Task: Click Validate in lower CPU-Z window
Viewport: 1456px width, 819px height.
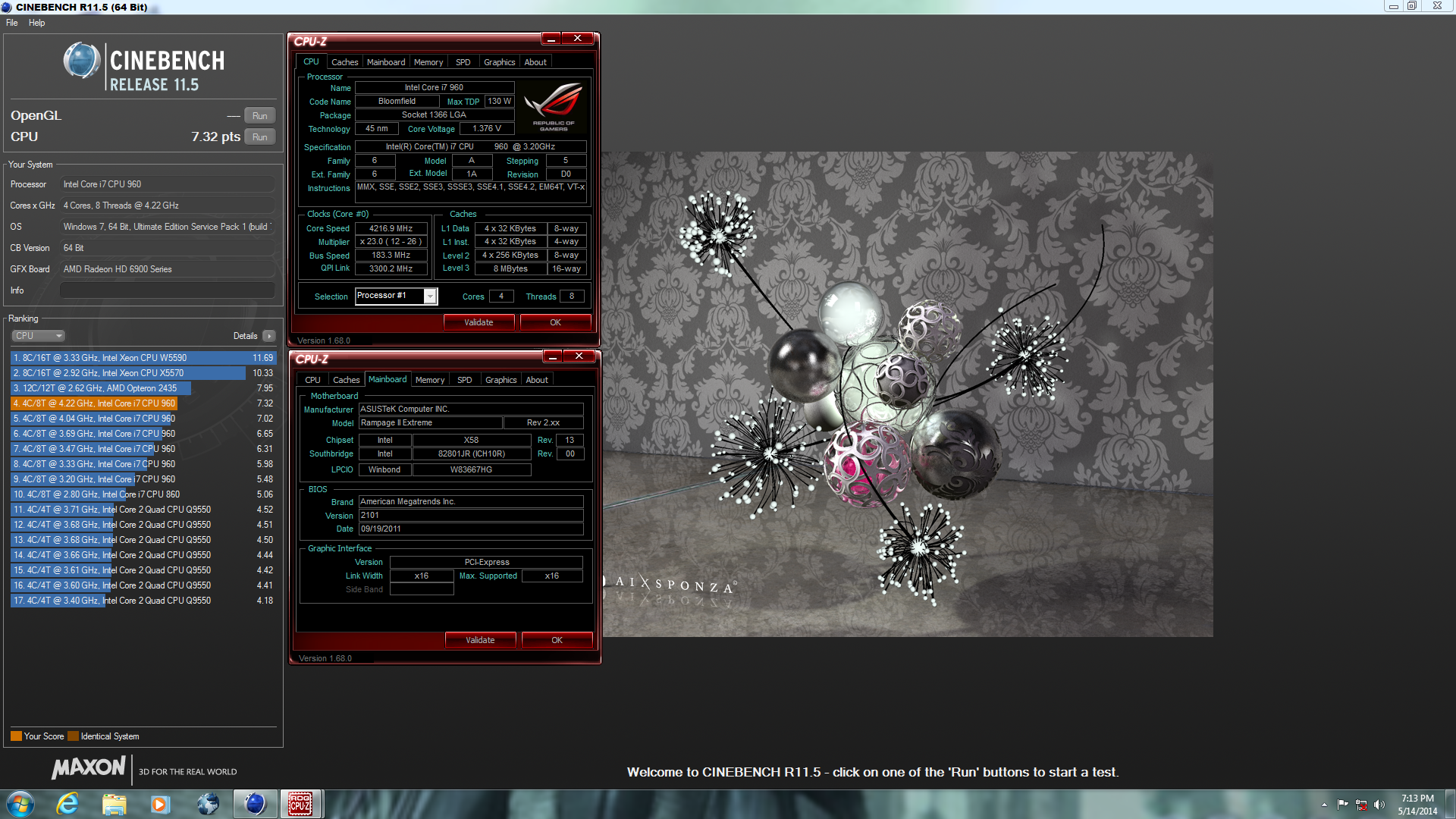Action: click(480, 640)
